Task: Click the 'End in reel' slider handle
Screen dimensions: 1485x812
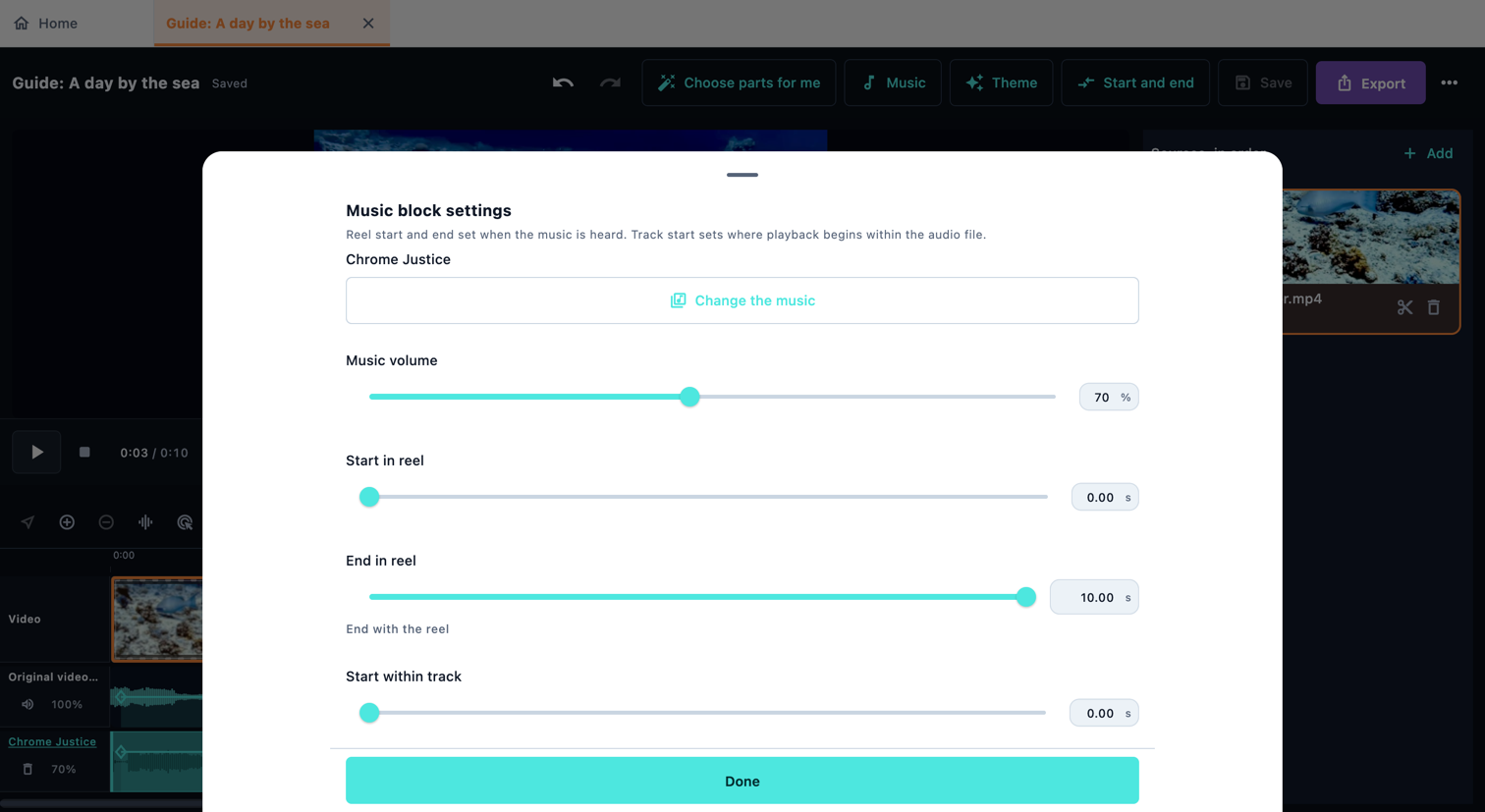Action: [1025, 597]
